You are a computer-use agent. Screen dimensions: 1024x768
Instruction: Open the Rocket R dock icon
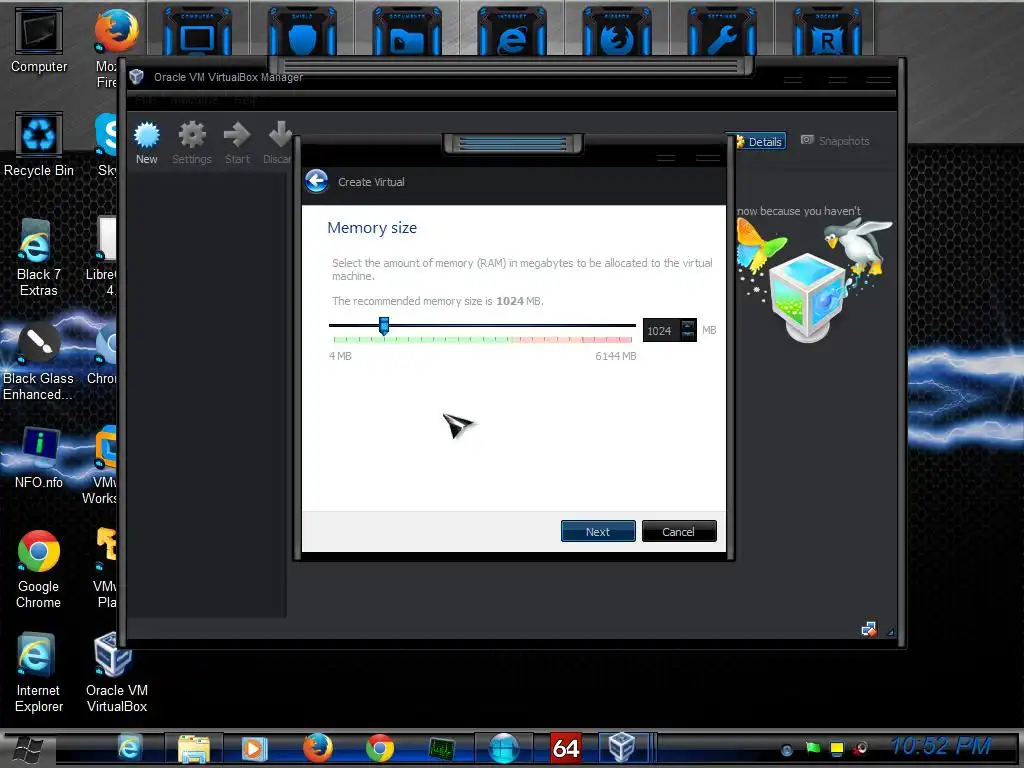tap(827, 33)
